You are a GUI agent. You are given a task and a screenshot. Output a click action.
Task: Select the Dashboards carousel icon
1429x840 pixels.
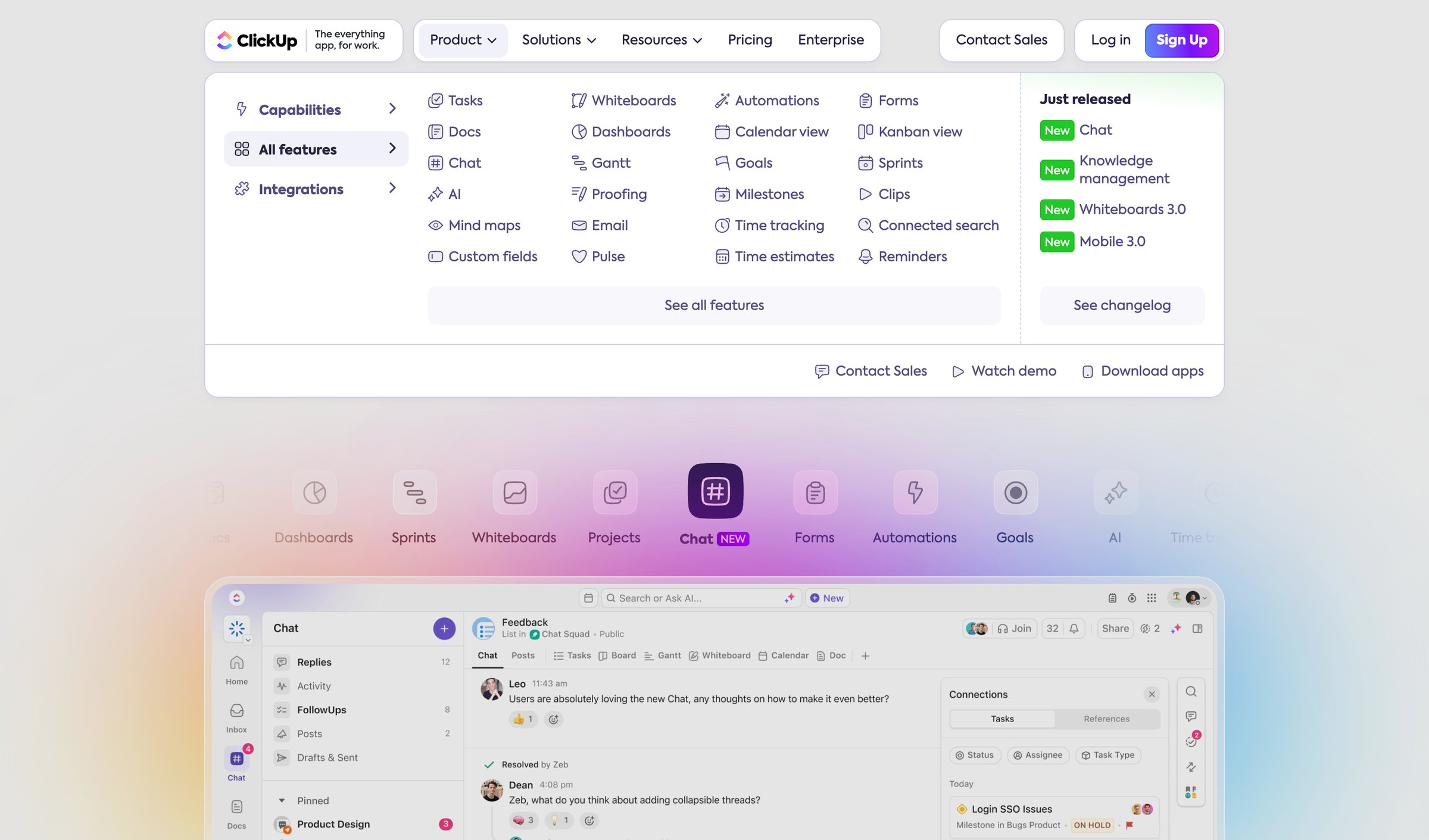pos(314,492)
